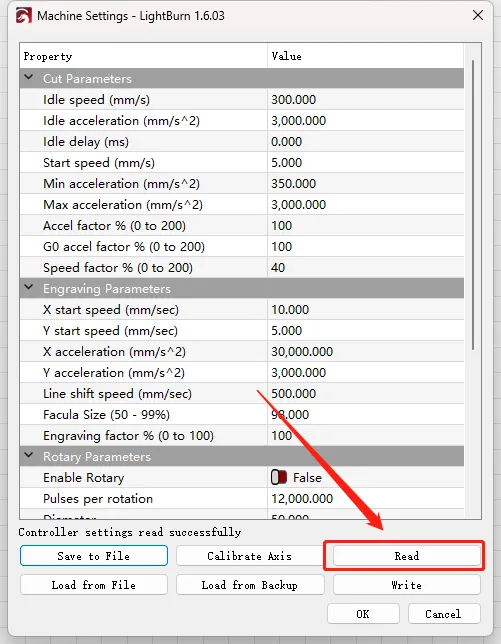Screen dimensions: 501x644
Task: Click the vertical scrollbar of settings list
Action: pos(473,205)
